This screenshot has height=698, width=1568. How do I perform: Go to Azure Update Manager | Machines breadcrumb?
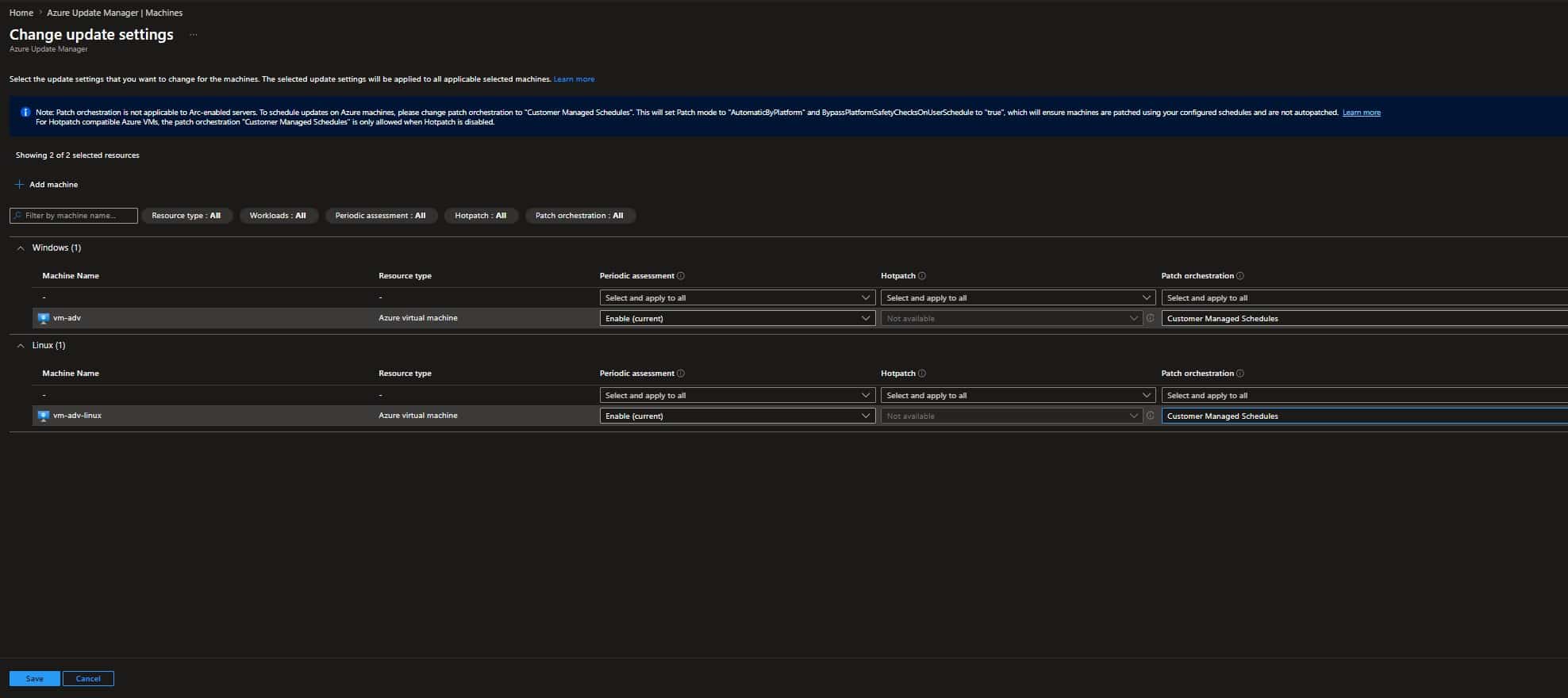point(115,13)
